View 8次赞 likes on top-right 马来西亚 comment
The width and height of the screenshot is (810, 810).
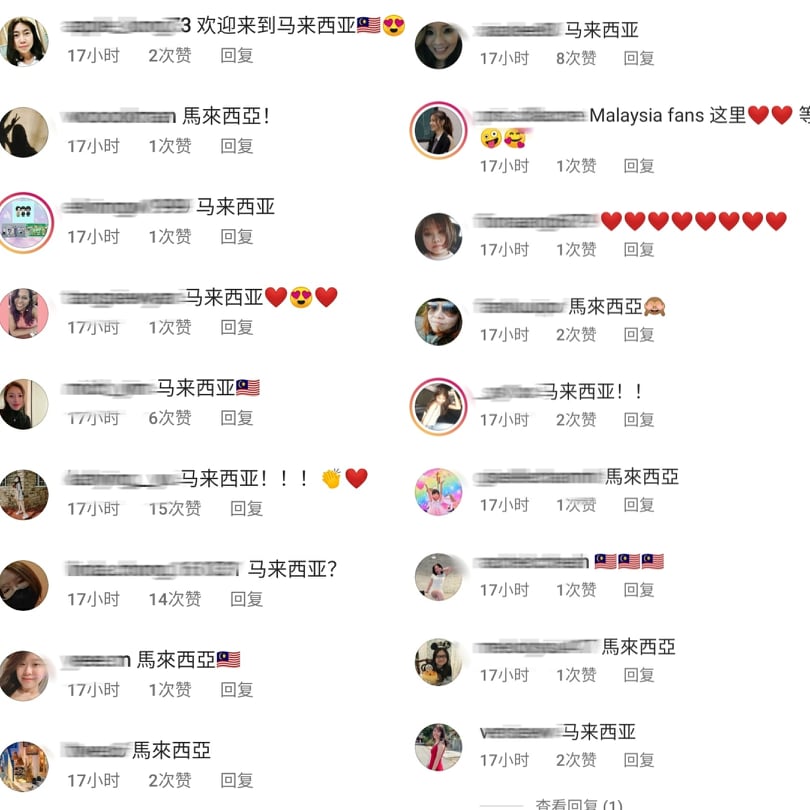pyautogui.click(x=576, y=58)
